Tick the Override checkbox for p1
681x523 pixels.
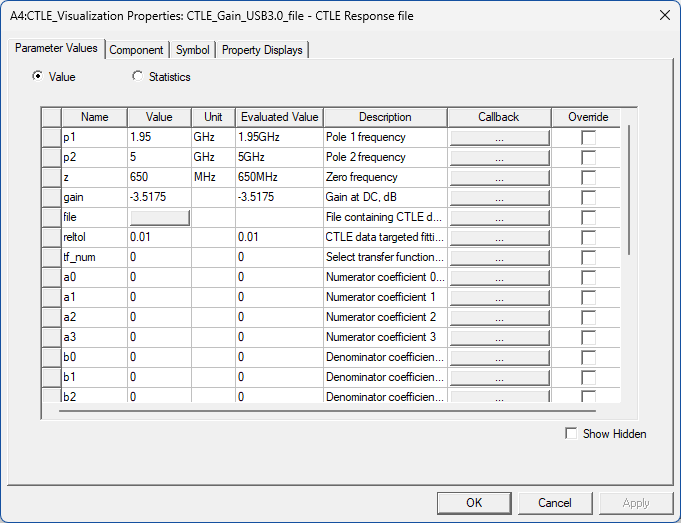[588, 138]
